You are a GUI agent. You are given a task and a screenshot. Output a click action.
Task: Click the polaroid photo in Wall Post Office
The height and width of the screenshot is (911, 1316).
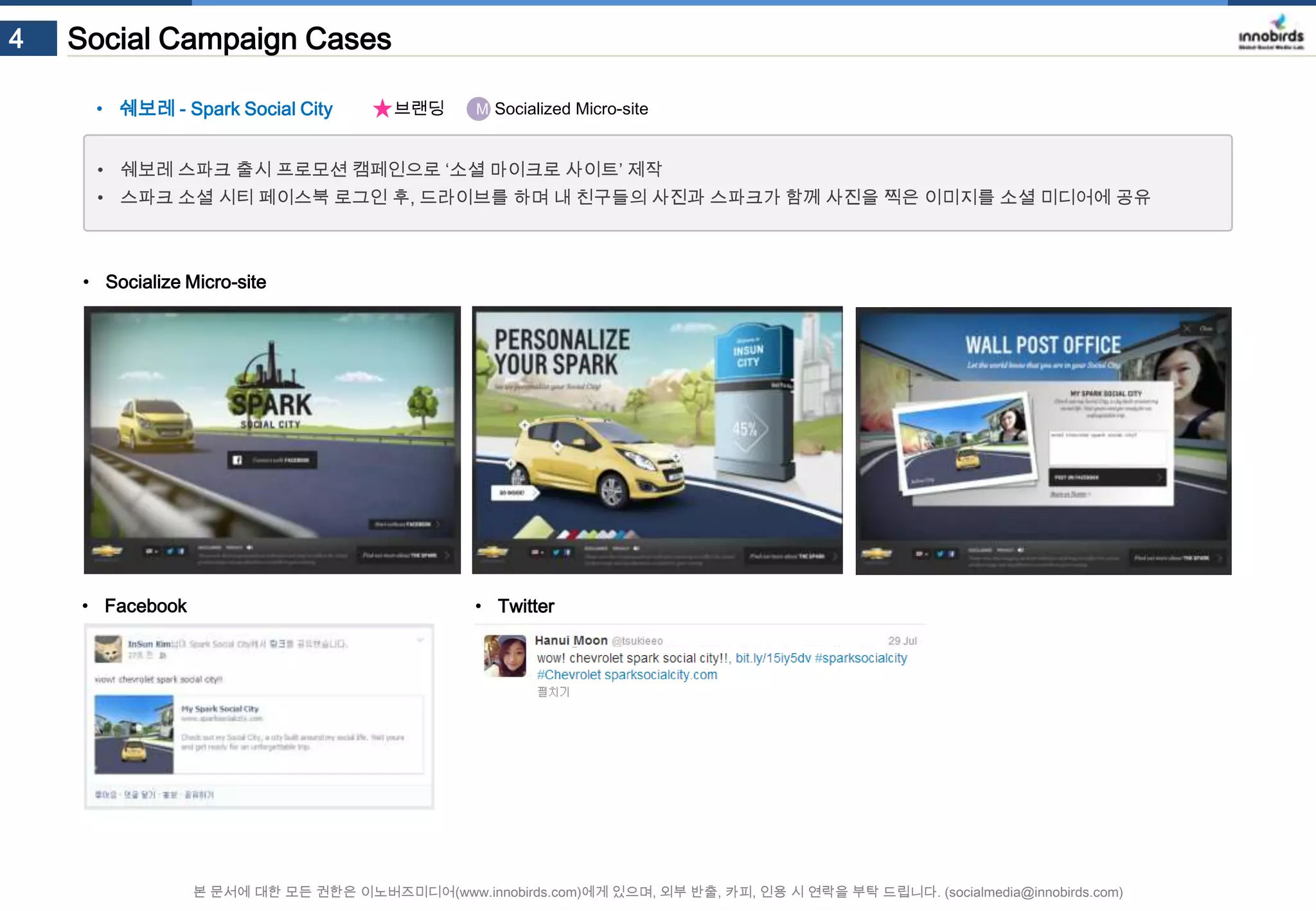(965, 445)
